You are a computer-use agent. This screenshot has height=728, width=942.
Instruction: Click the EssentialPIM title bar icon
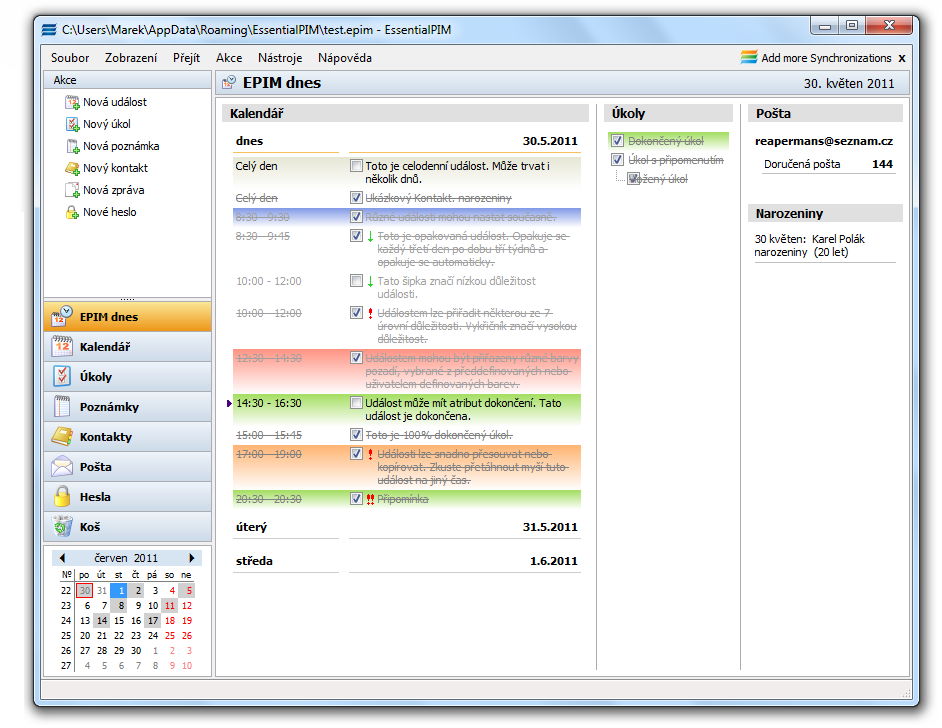(49, 29)
